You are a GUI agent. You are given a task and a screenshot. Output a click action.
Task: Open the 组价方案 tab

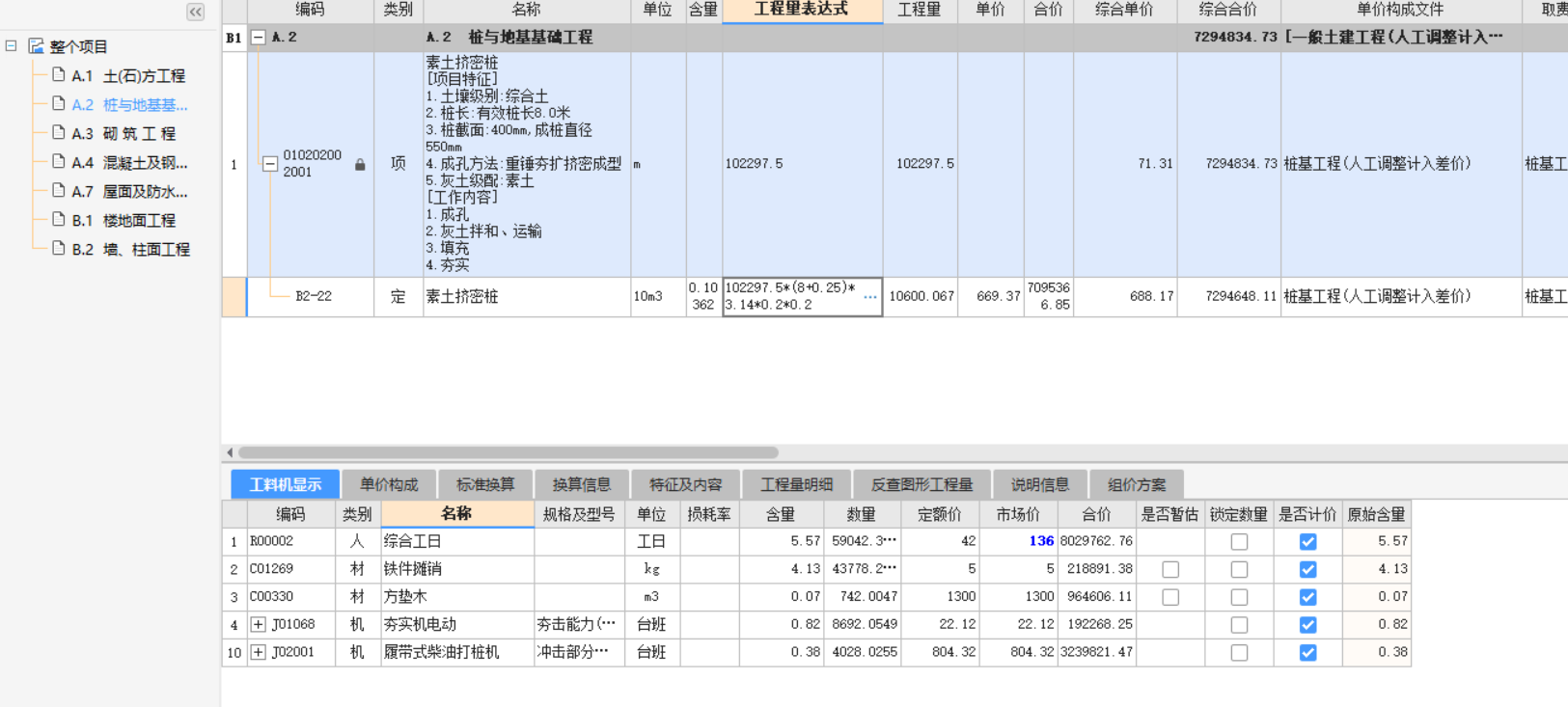[1136, 484]
